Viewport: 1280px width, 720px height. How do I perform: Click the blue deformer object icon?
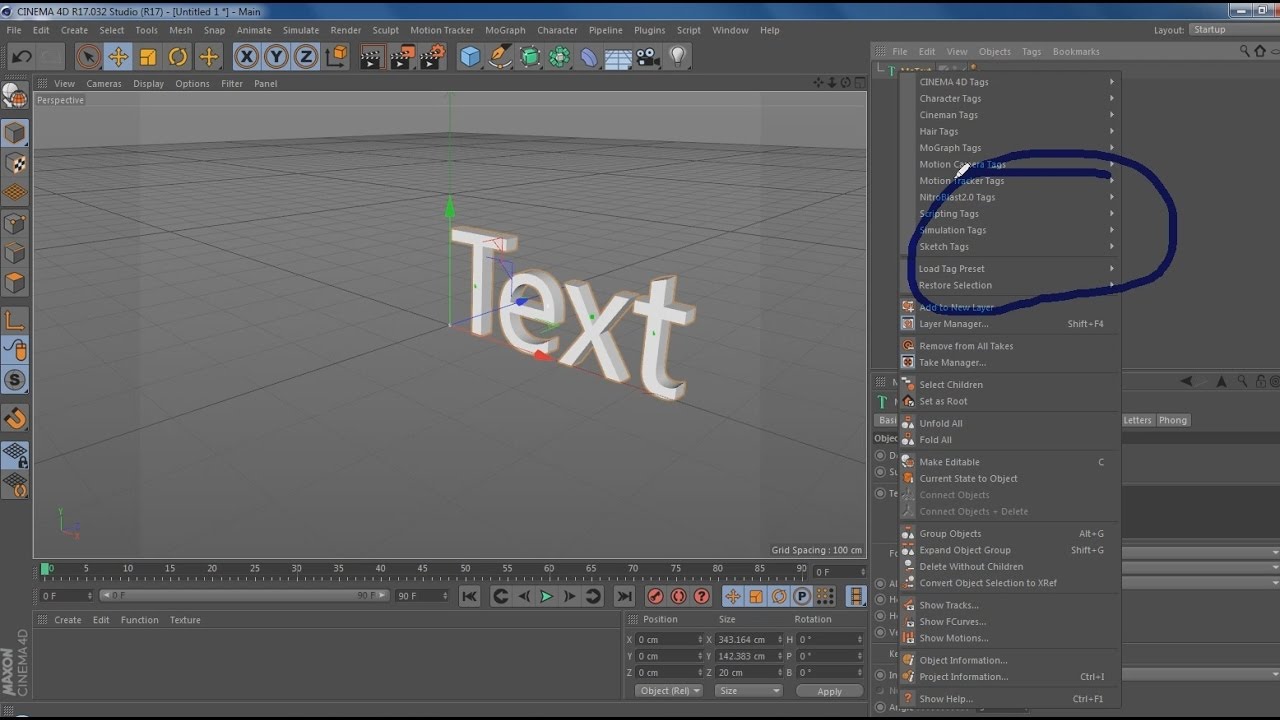pos(589,57)
